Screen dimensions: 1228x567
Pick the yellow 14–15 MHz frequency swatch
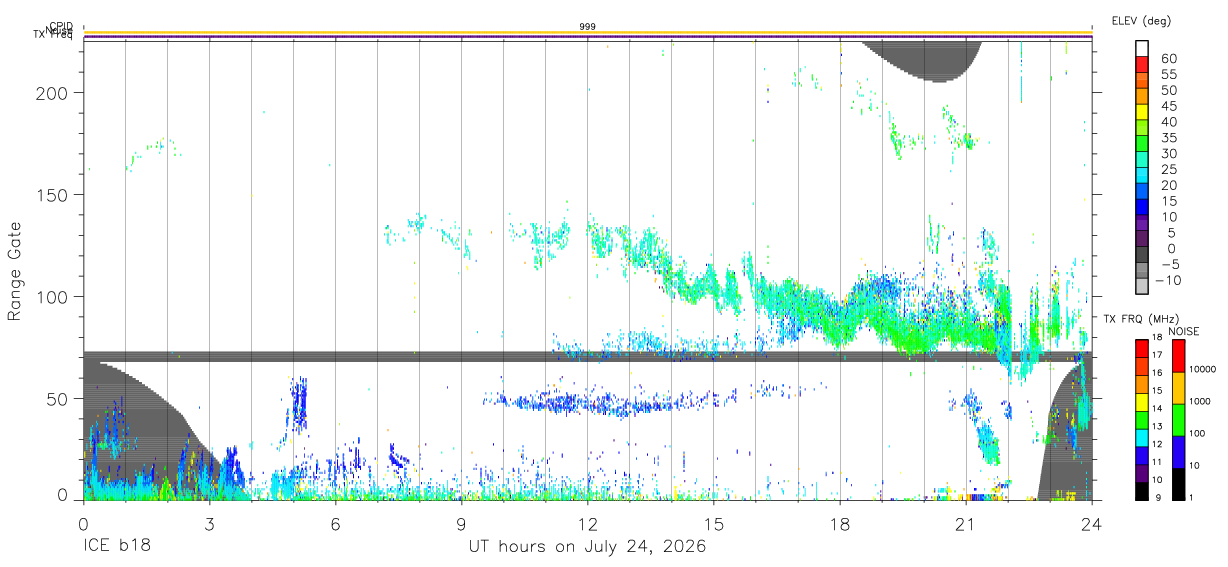[x=1141, y=402]
